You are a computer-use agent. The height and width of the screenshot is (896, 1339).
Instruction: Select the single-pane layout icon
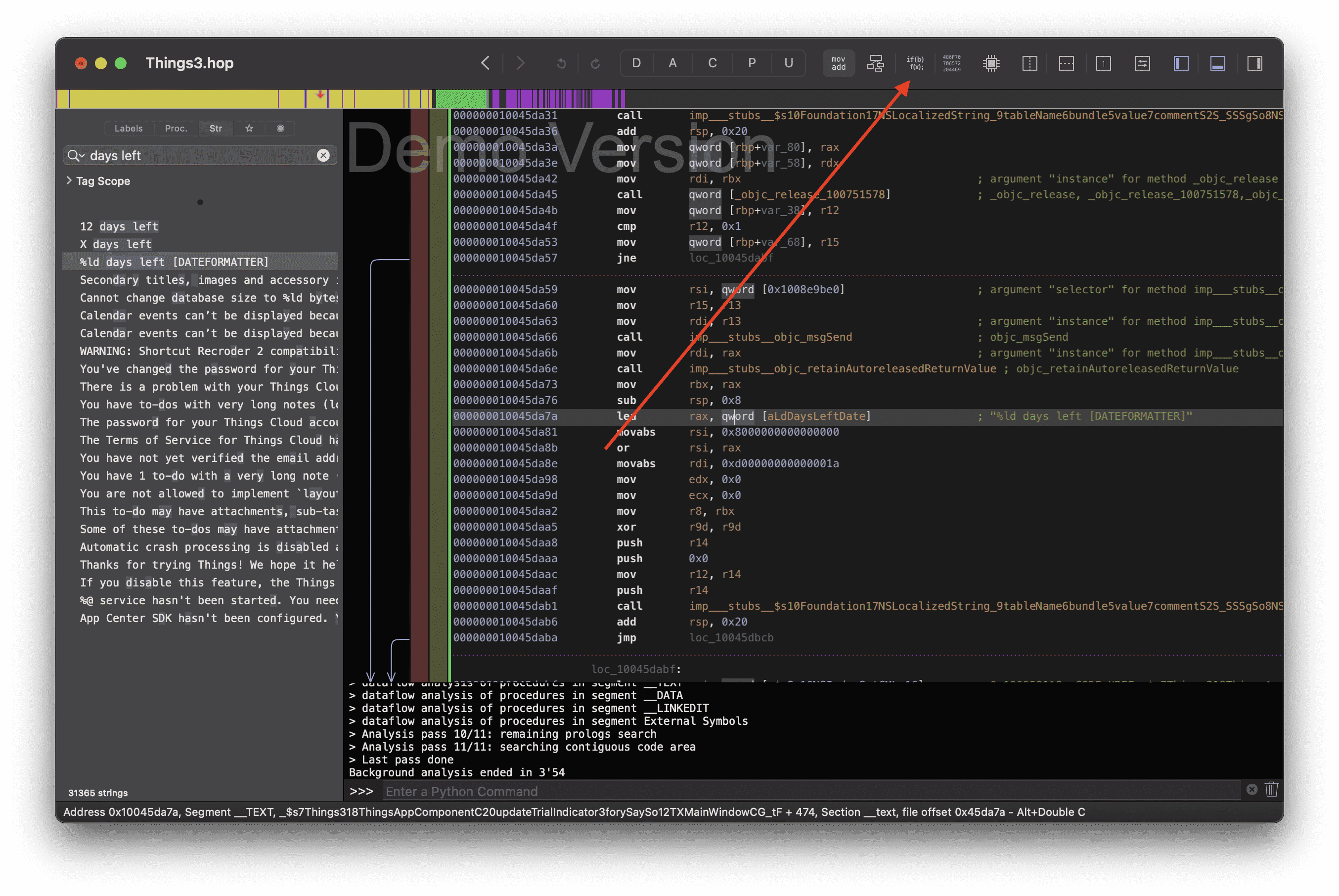point(1103,63)
